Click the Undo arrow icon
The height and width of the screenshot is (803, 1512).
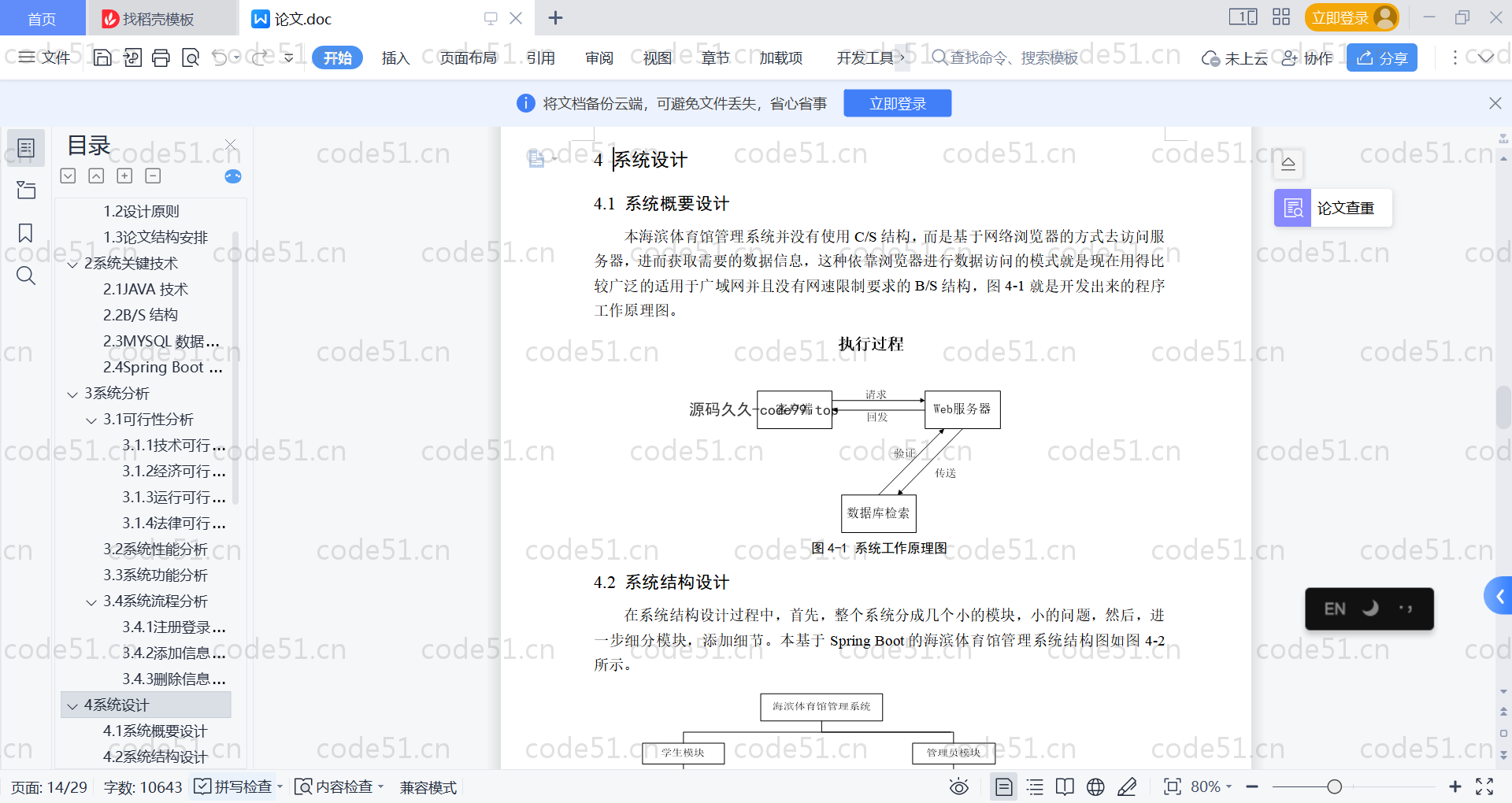(220, 57)
